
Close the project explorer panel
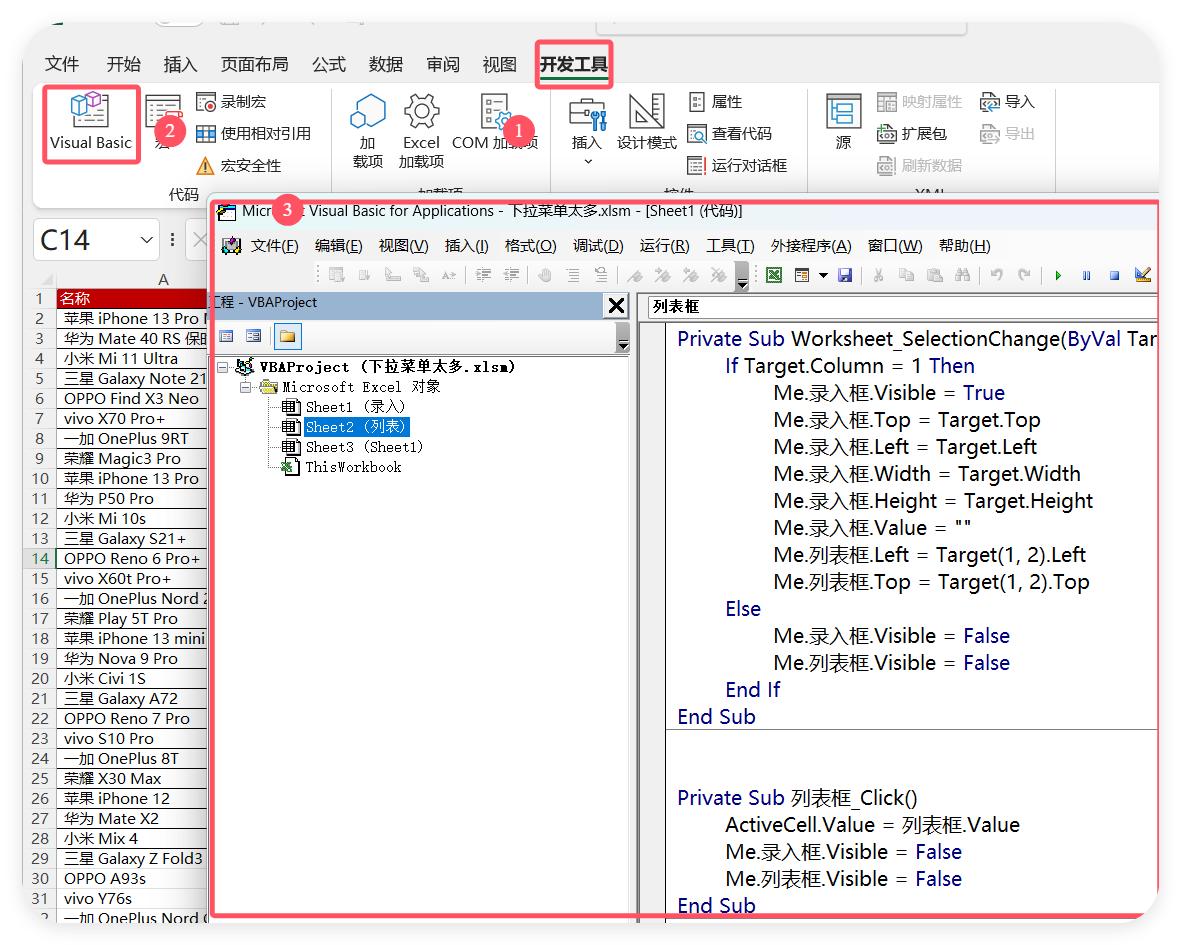(x=616, y=305)
